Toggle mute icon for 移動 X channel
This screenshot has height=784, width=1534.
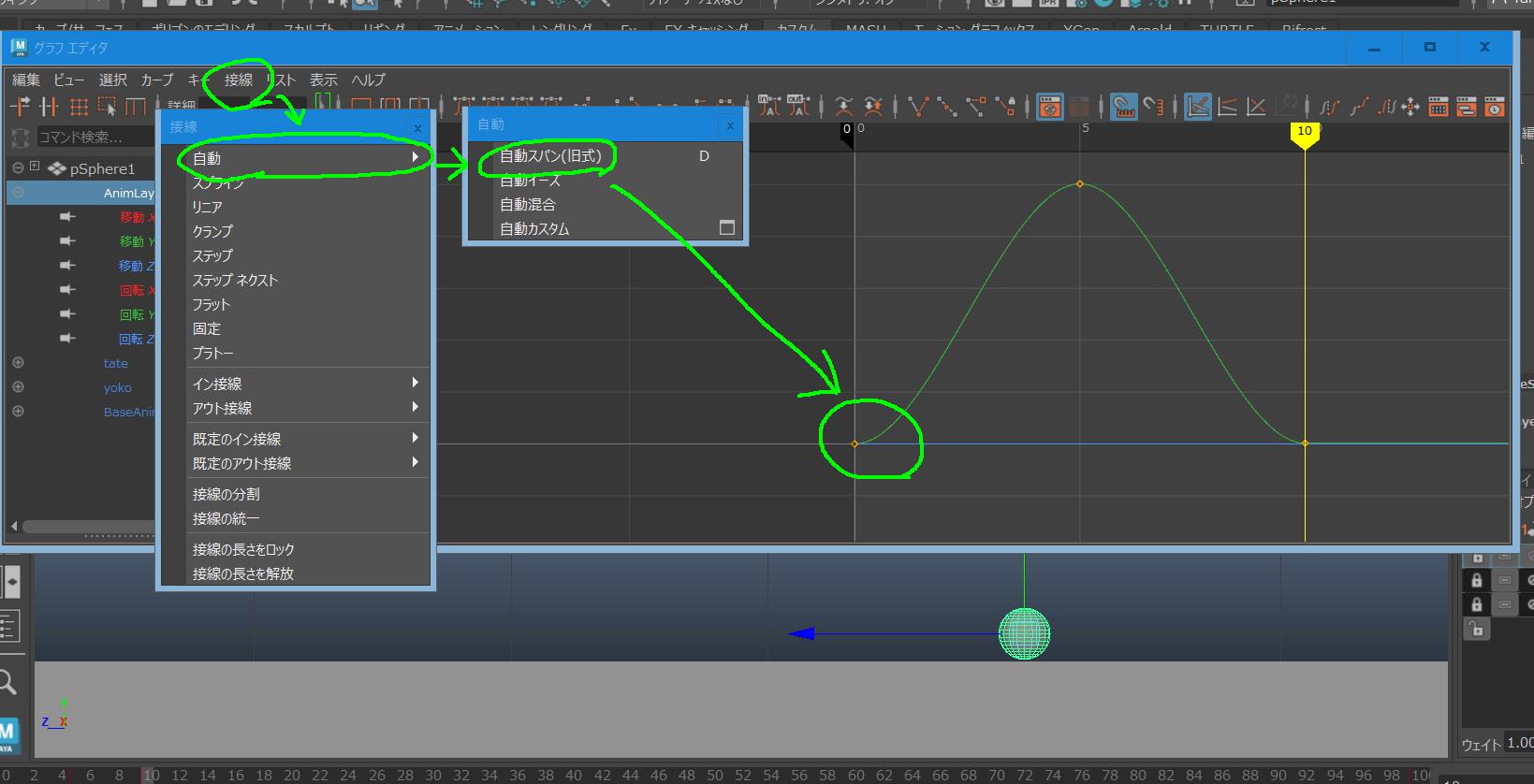[x=67, y=217]
